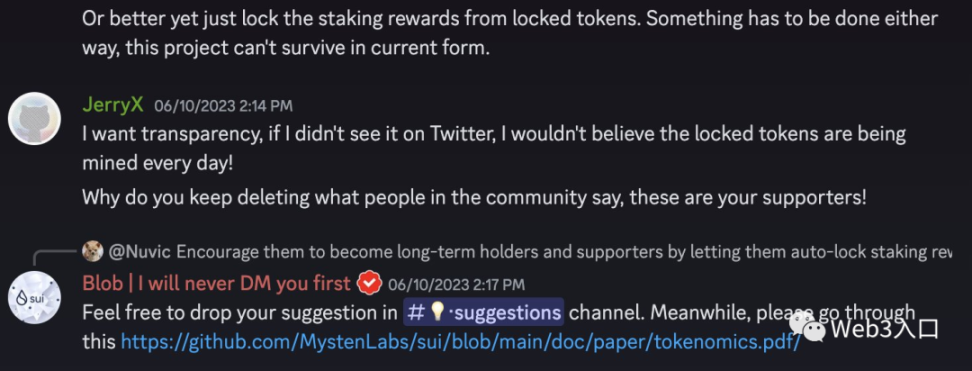972x371 pixels.
Task: Click the hash symbol of the channel mention
Action: pos(417,311)
